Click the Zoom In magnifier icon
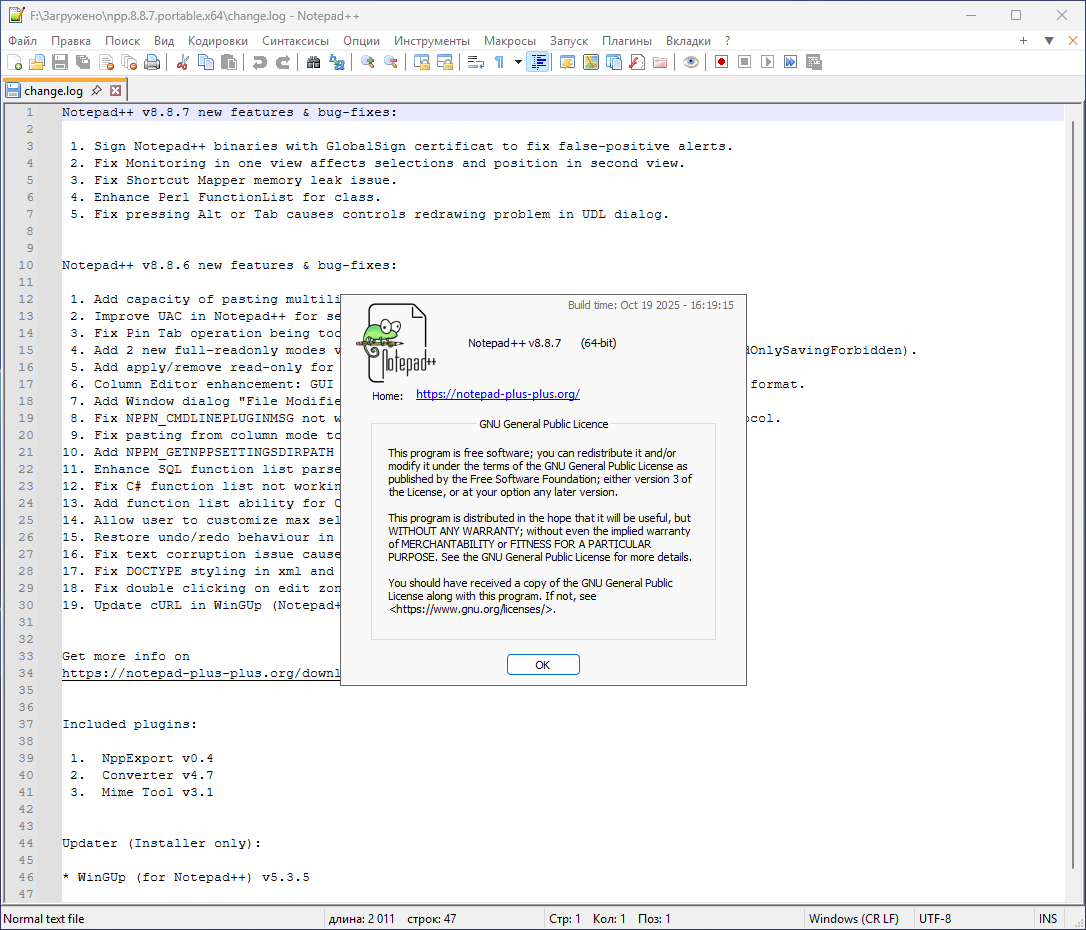1086x930 pixels. click(x=368, y=62)
